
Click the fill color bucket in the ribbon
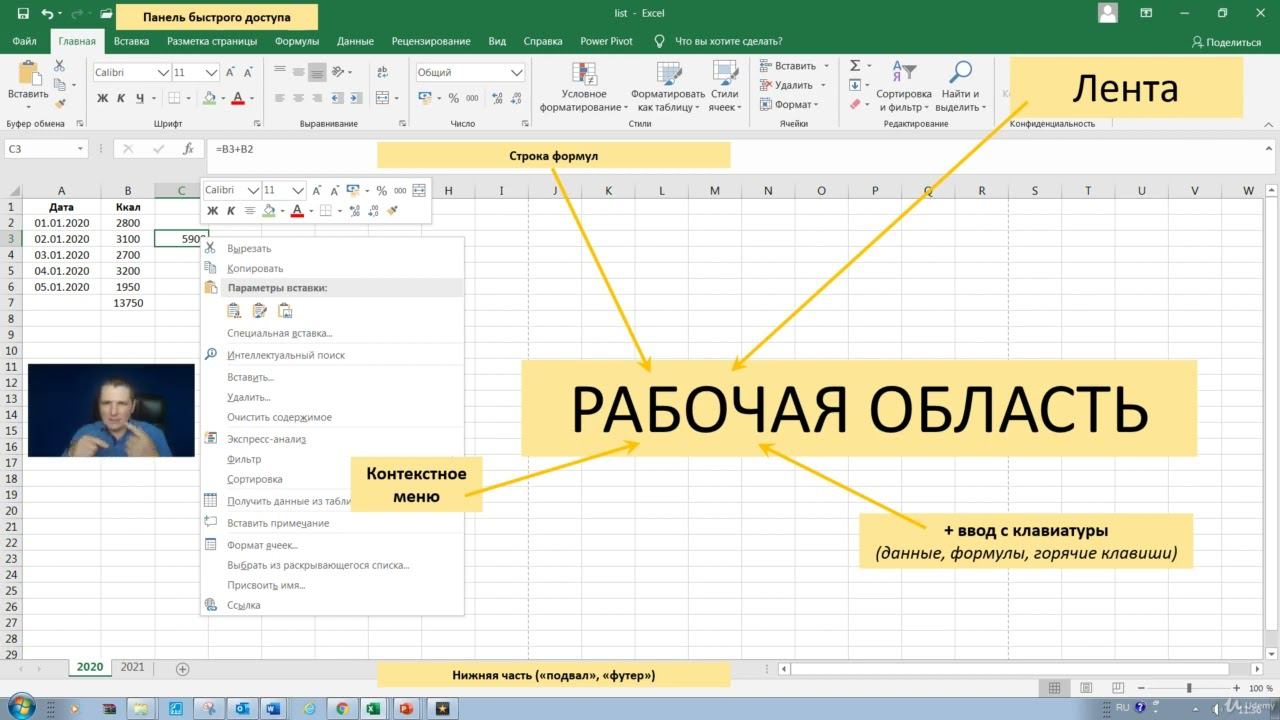[x=208, y=98]
